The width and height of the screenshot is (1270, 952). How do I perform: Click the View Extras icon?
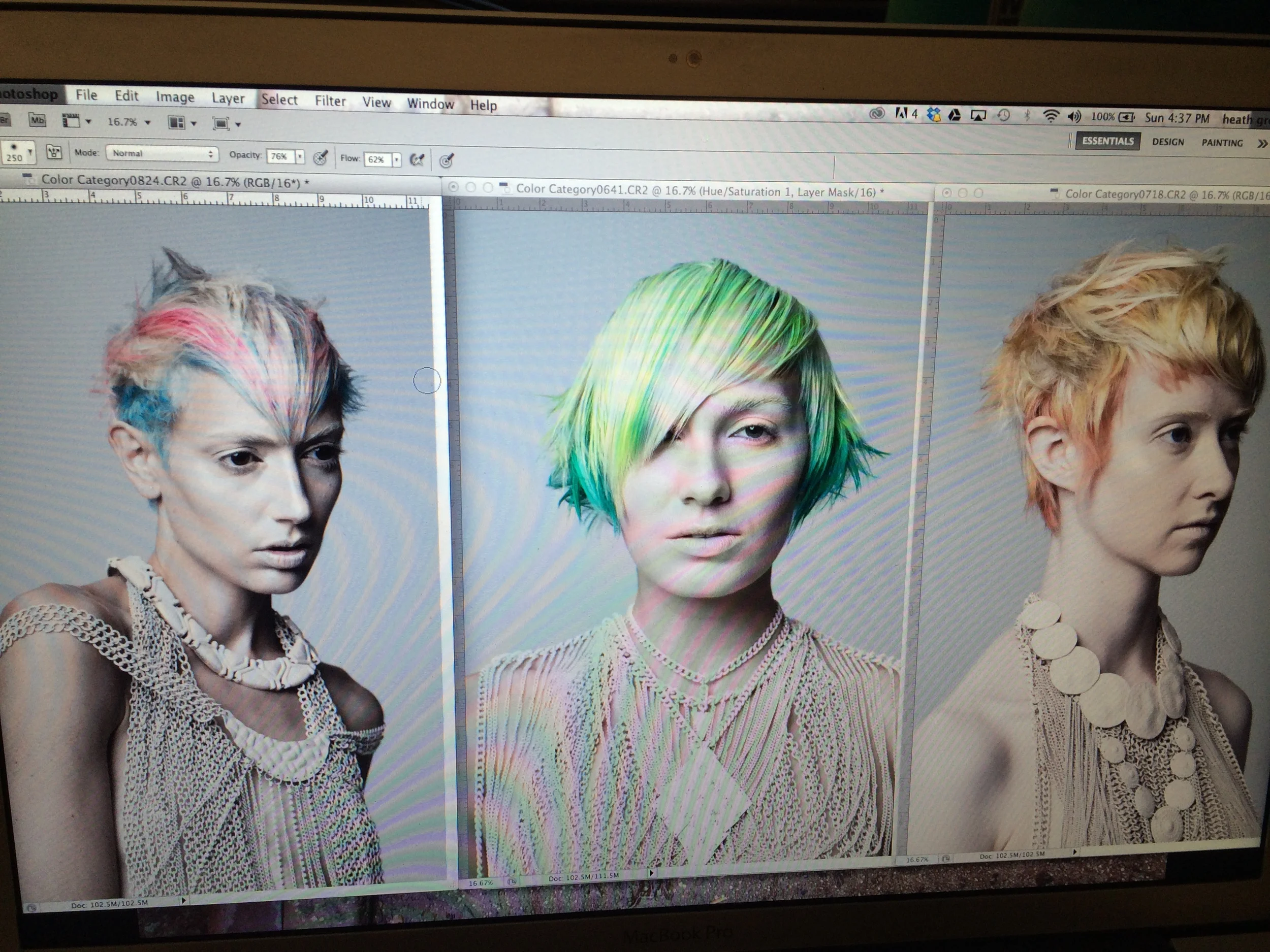pyautogui.click(x=71, y=120)
